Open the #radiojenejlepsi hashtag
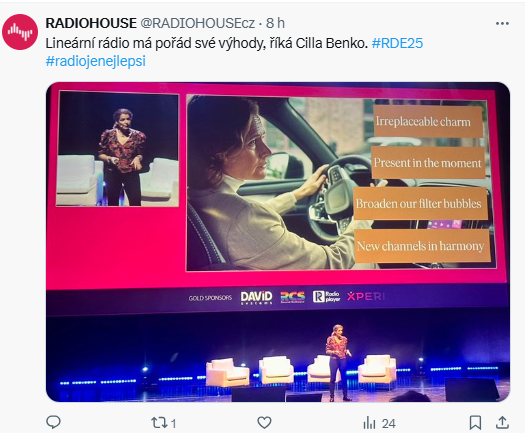 pyautogui.click(x=96, y=61)
